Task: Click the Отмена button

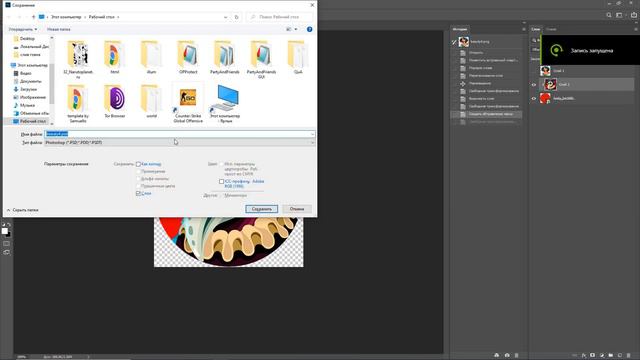Action: pos(297,209)
